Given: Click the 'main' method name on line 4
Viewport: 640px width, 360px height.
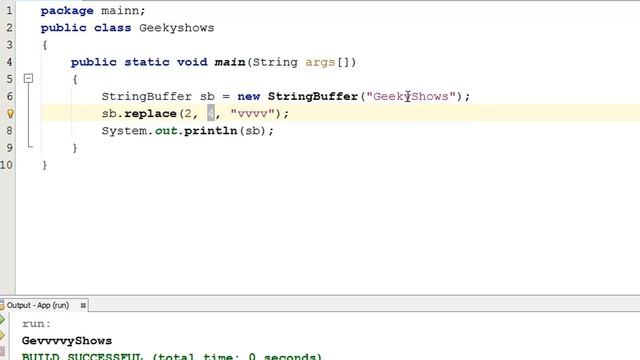Looking at the screenshot, I should point(230,62).
